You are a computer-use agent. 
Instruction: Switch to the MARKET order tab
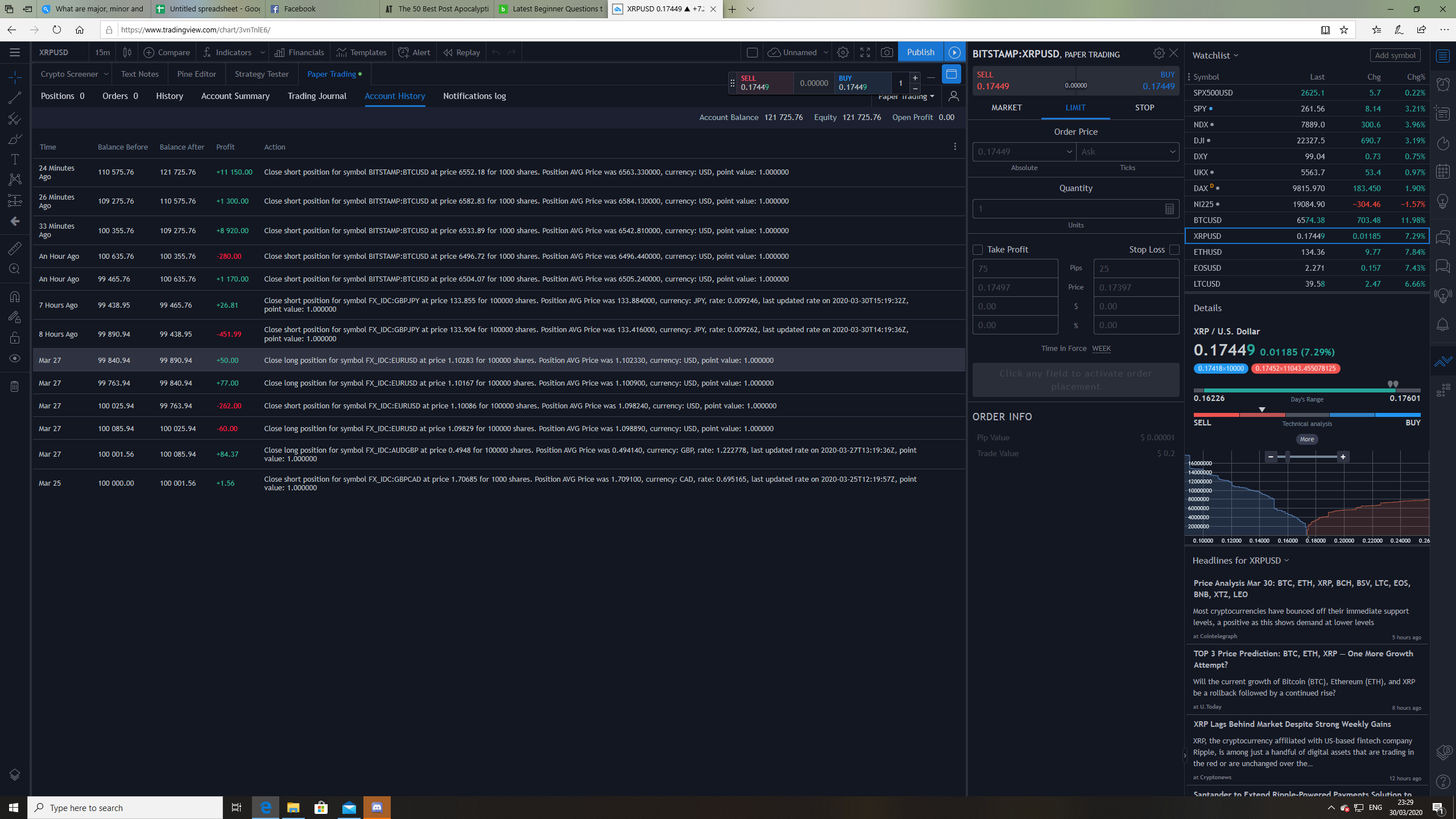1006,107
